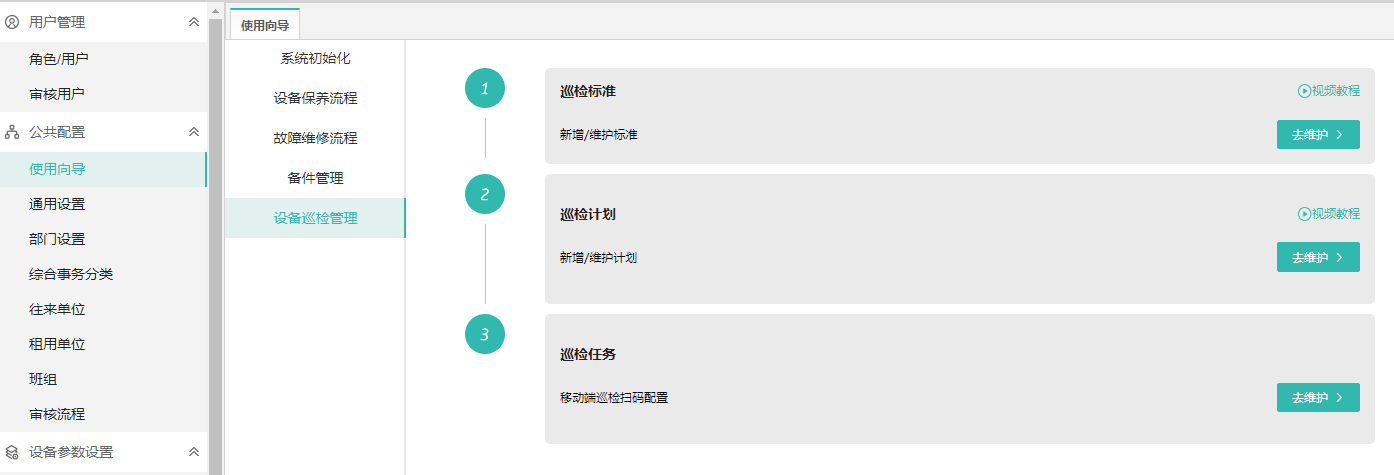Screen dimensions: 1394x475
Task: Click 去维护 button for 巡检标准
Action: click(x=1318, y=134)
